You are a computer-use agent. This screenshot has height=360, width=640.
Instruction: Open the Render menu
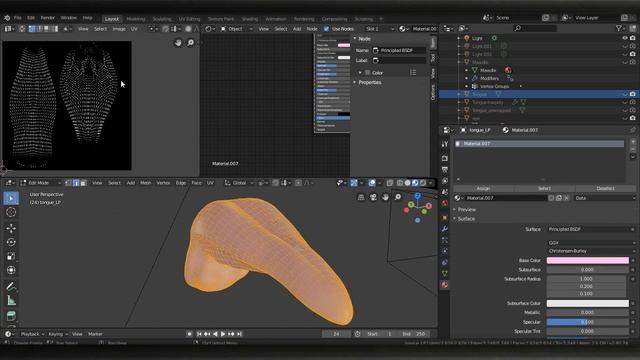click(47, 18)
